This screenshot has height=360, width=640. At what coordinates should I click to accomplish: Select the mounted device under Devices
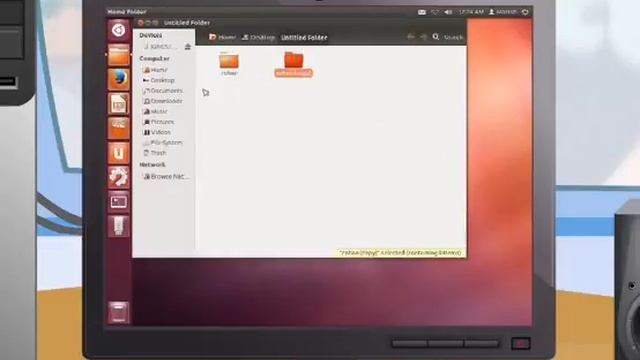pos(160,47)
